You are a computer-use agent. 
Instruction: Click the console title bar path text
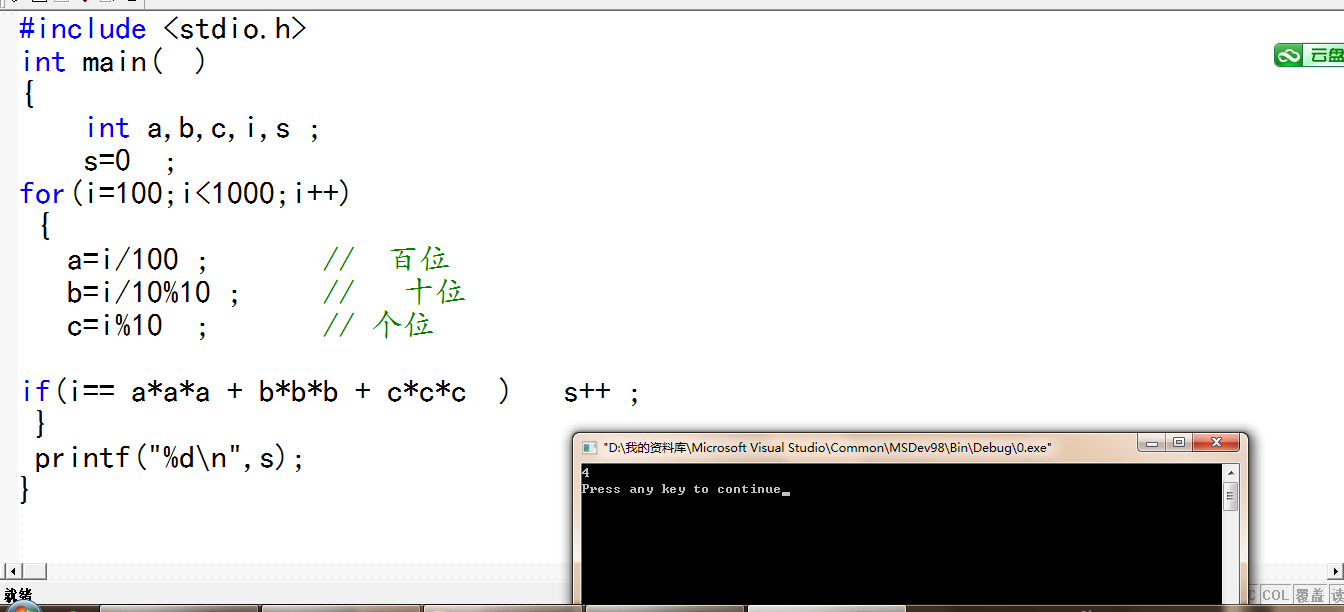(x=827, y=448)
